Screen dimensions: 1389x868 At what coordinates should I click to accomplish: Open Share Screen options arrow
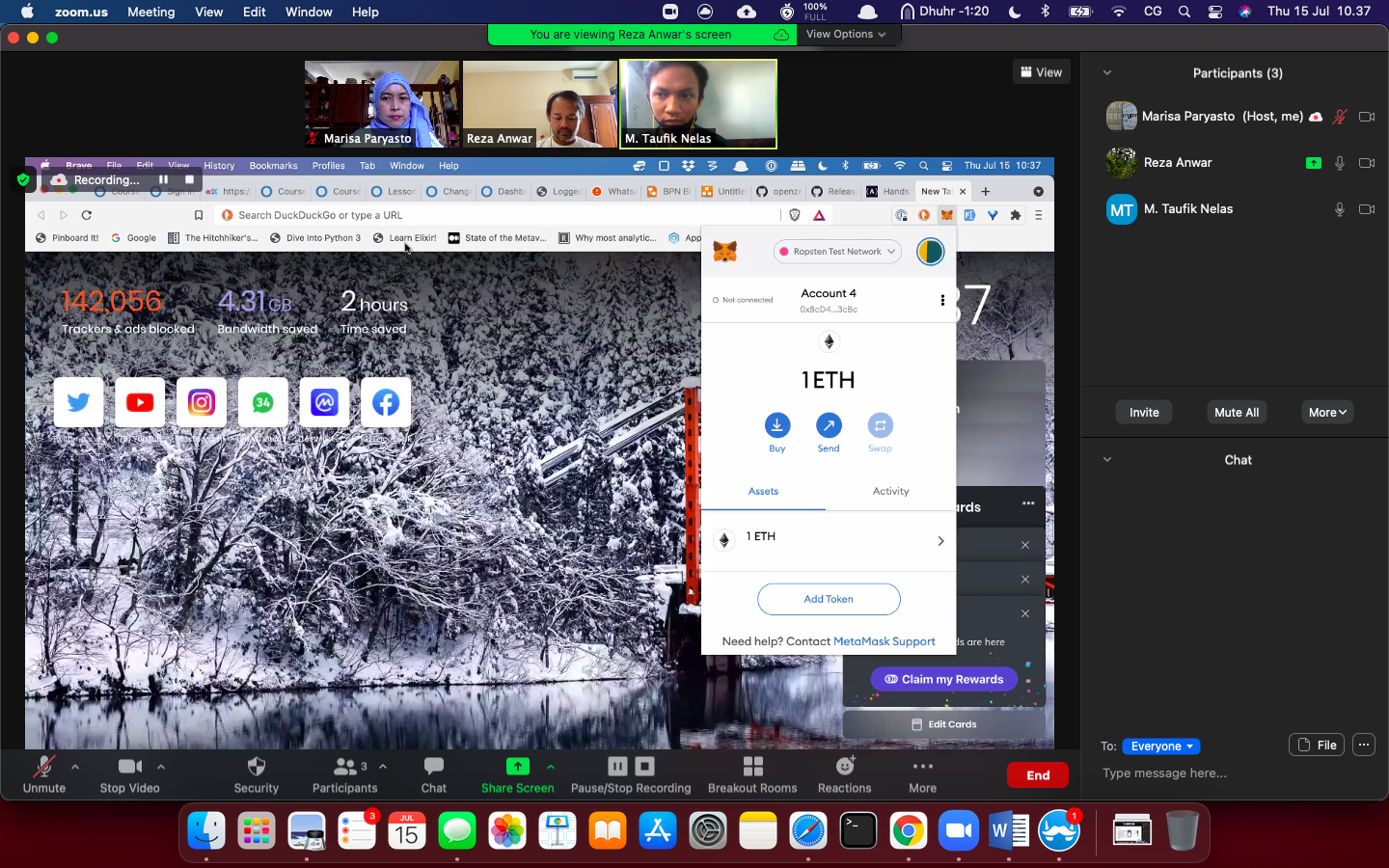click(551, 767)
